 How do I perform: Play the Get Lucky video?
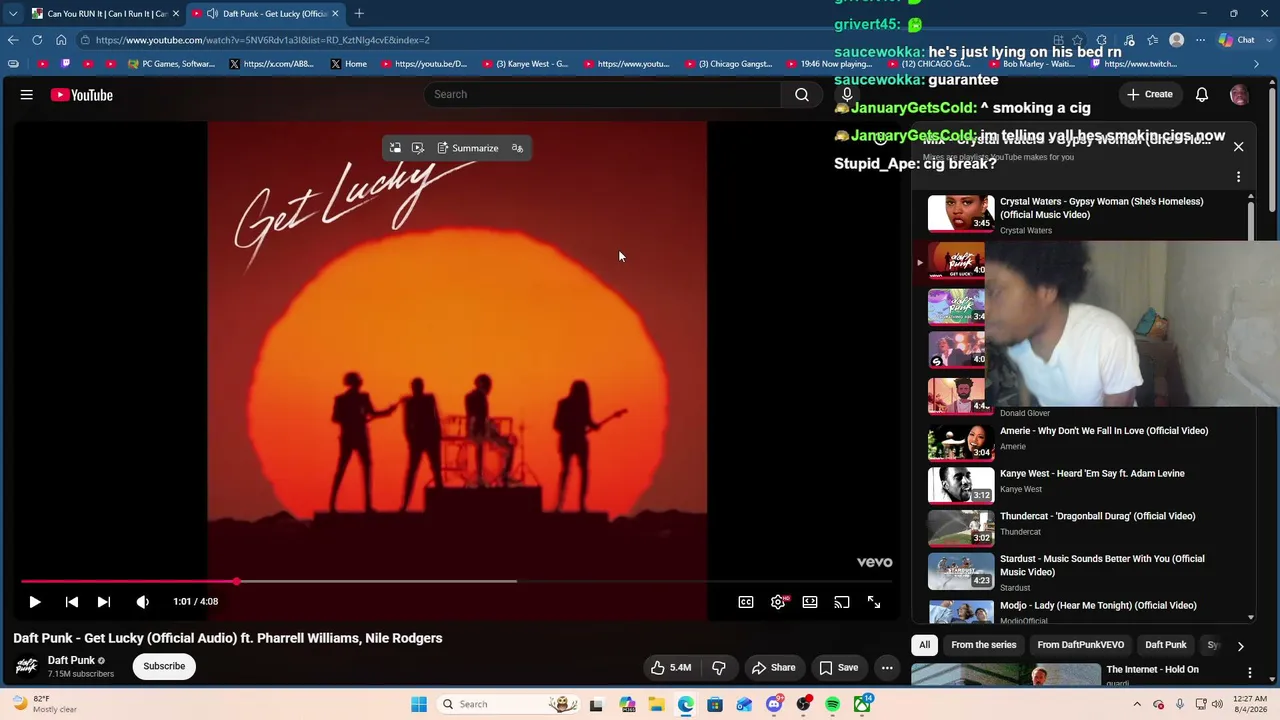[x=35, y=602]
